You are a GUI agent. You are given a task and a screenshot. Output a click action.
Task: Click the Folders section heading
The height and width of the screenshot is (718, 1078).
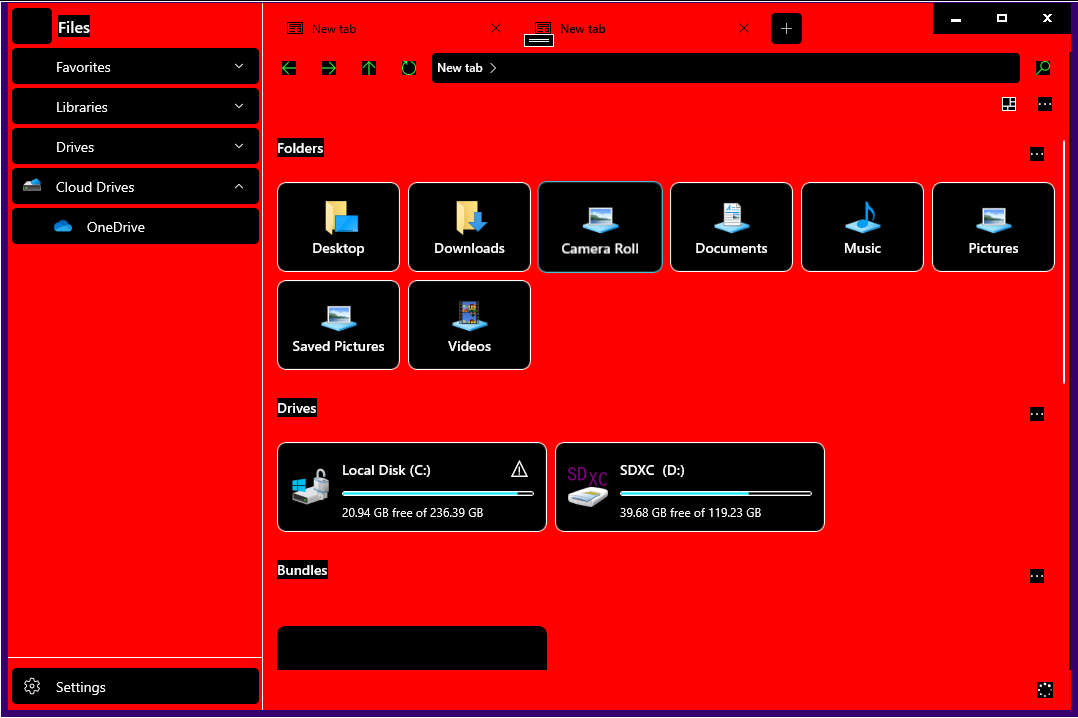pyautogui.click(x=300, y=148)
